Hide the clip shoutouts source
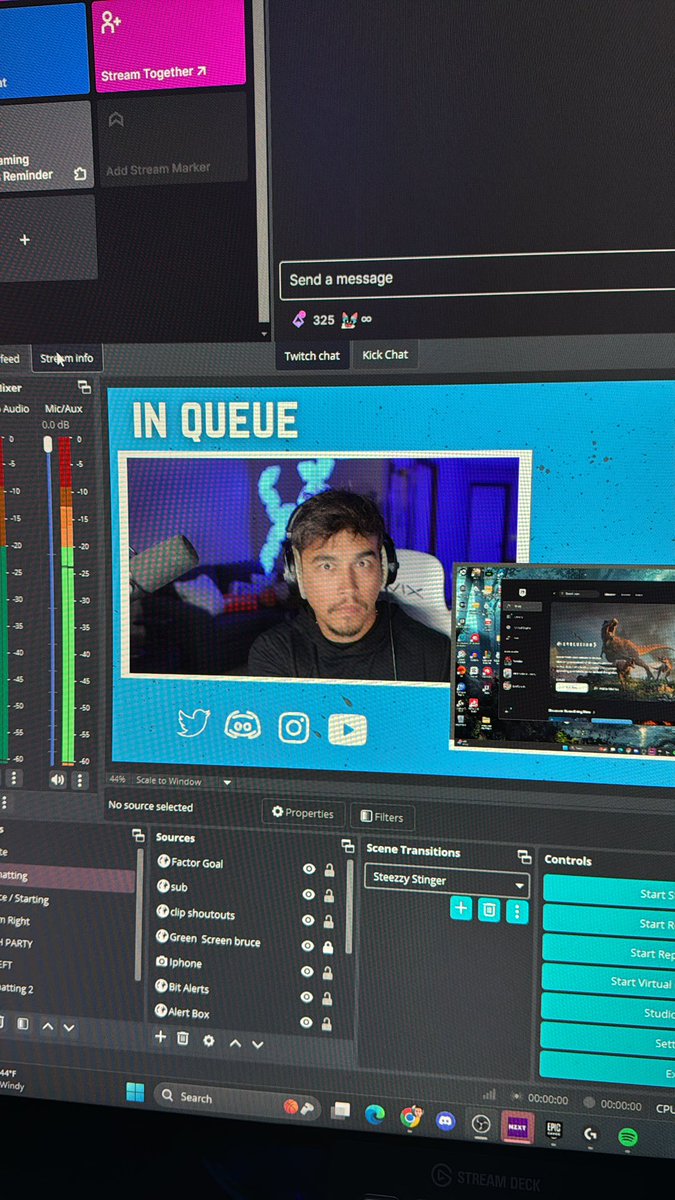 pyautogui.click(x=309, y=920)
